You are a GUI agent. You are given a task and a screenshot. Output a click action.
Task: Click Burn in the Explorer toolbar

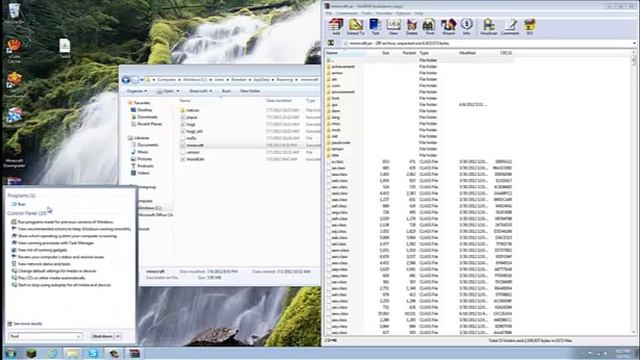coord(226,91)
